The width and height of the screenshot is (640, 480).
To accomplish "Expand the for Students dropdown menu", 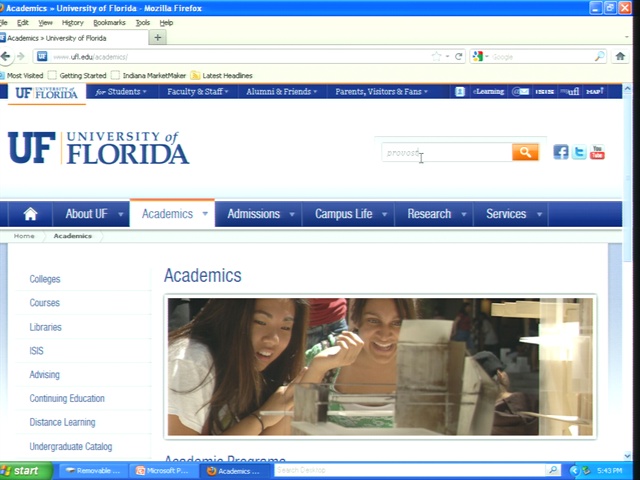I will coord(121,91).
